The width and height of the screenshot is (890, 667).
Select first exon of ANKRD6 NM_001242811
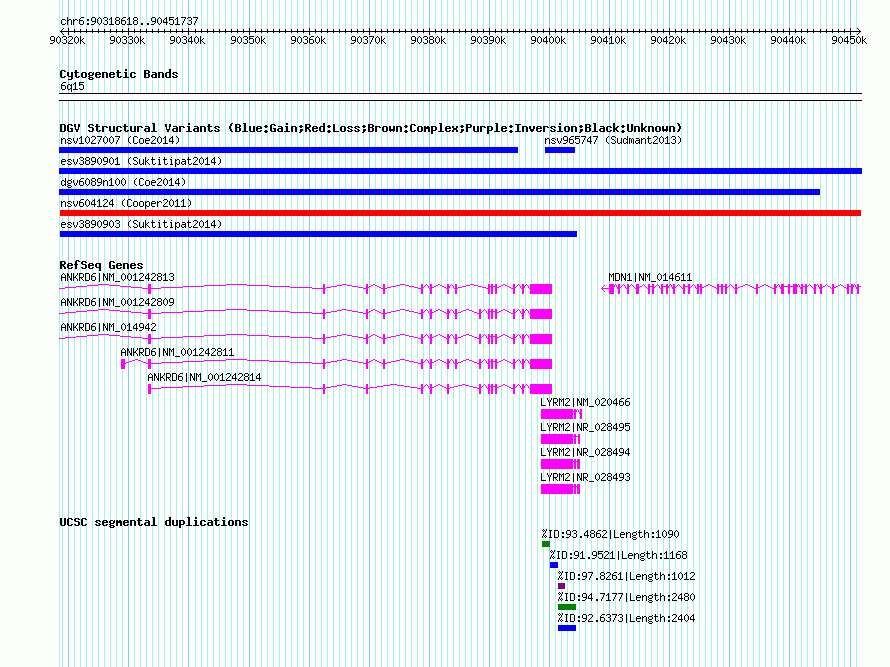pyautogui.click(x=123, y=364)
